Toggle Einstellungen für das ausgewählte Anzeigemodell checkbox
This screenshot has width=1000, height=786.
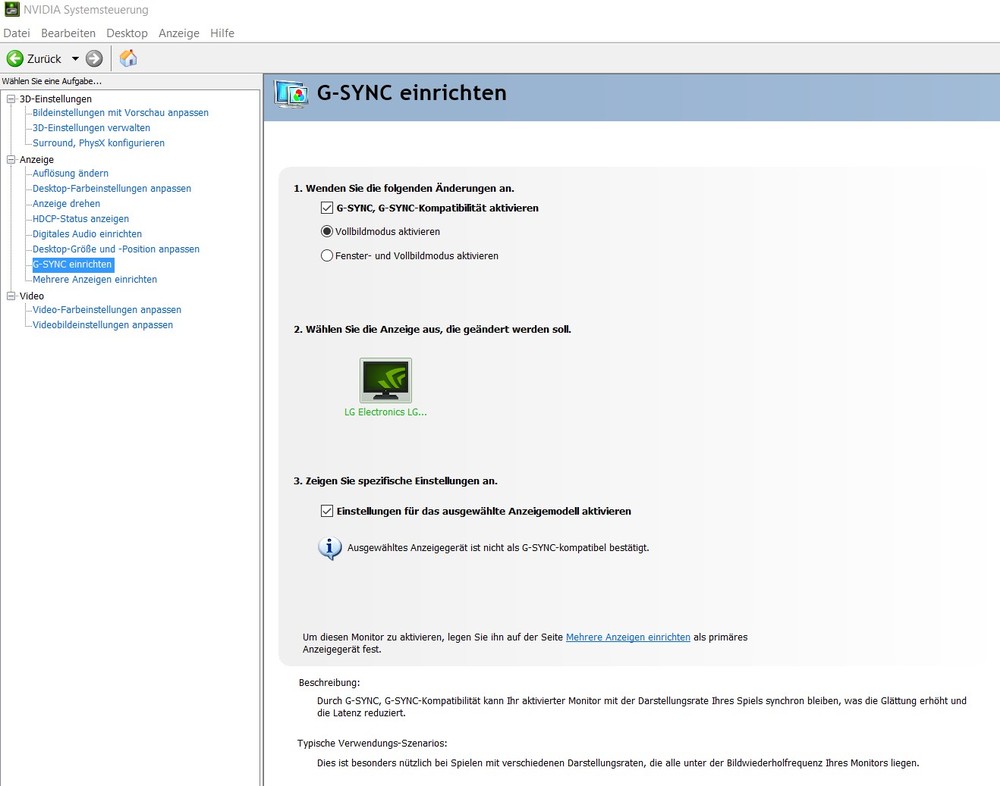(327, 511)
